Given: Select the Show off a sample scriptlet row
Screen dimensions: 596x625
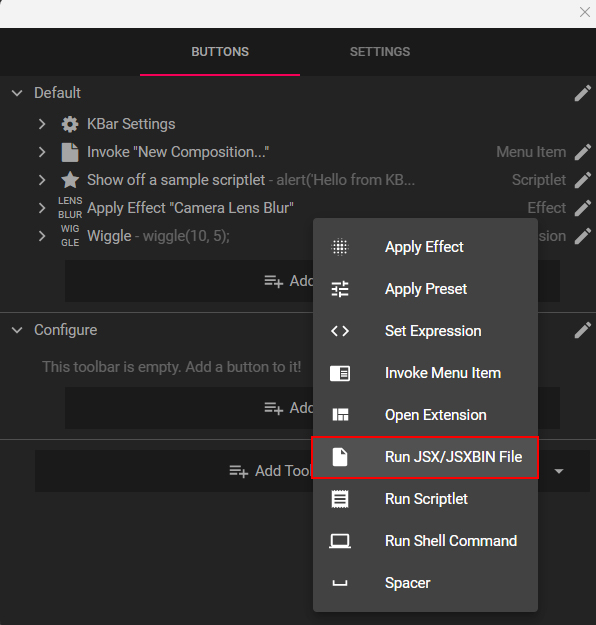Looking at the screenshot, I should [x=298, y=180].
